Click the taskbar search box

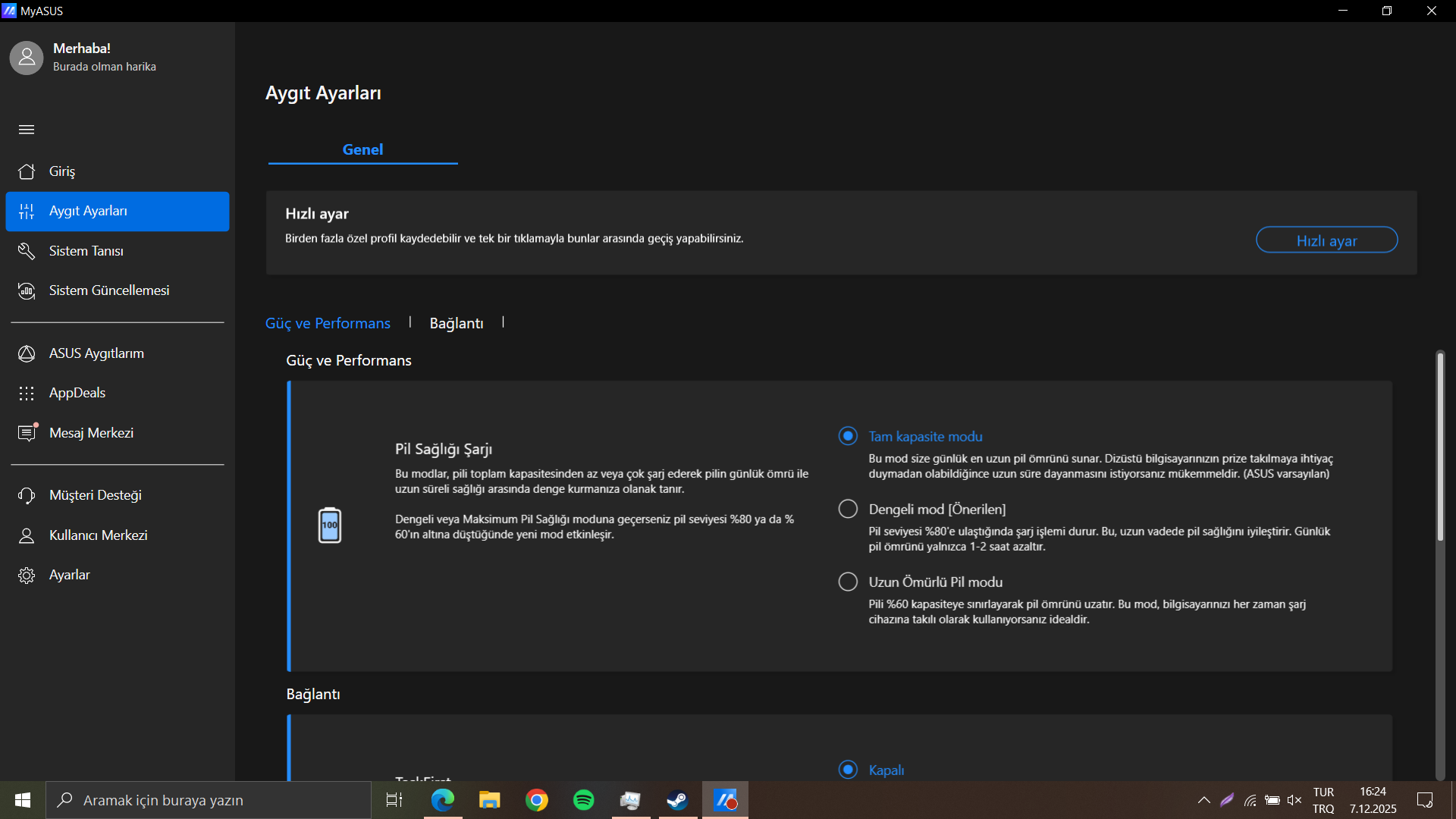[x=209, y=800]
